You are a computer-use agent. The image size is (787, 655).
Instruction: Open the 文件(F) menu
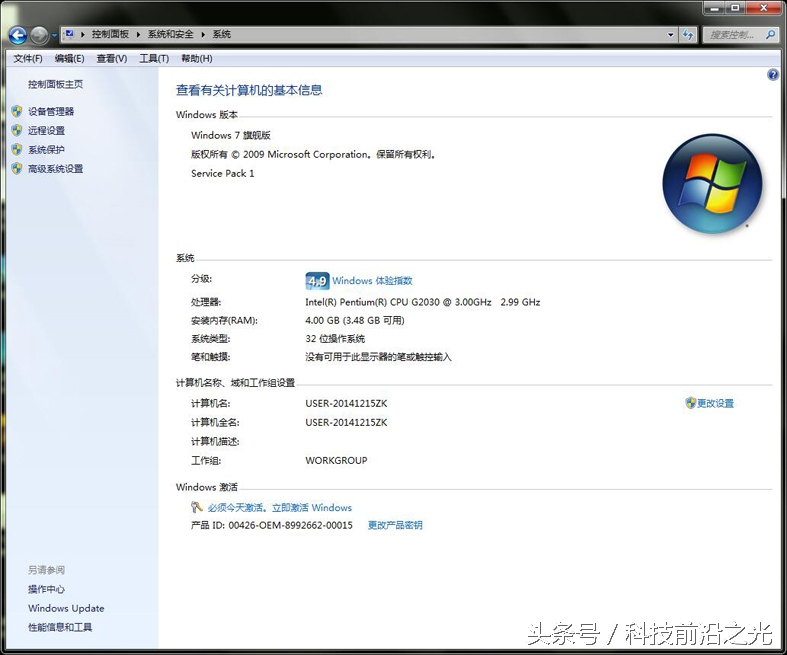point(28,59)
